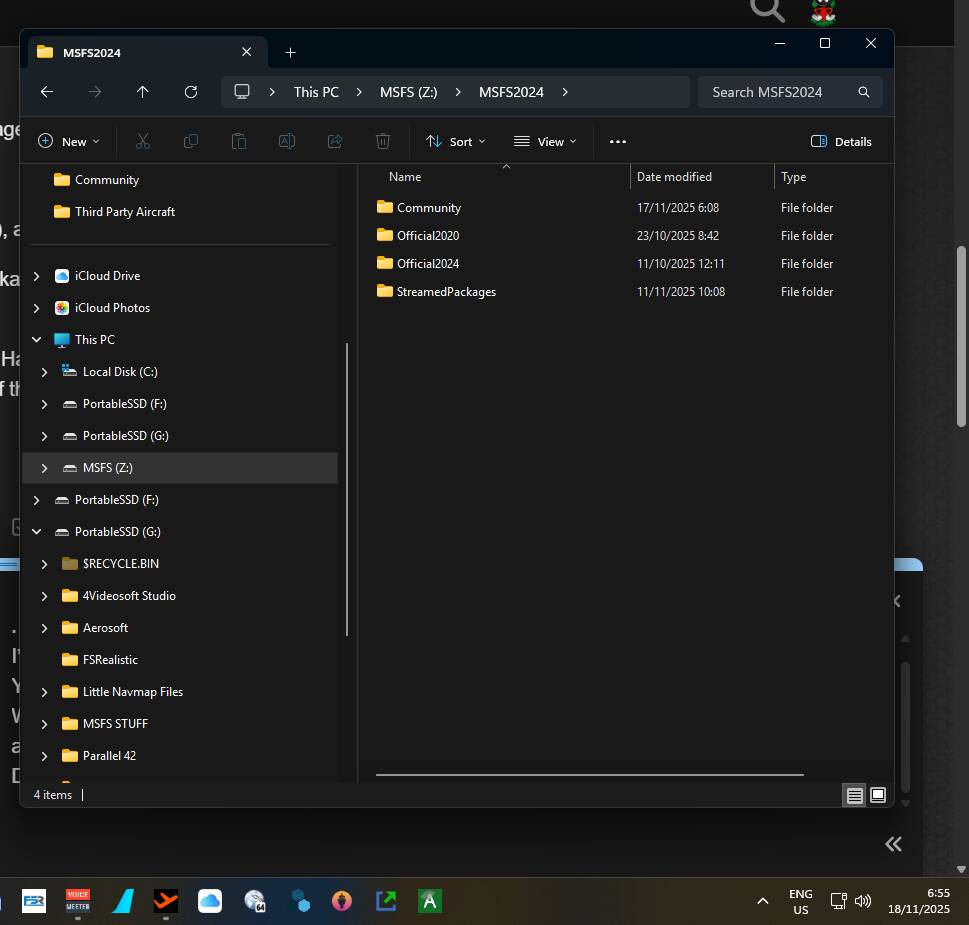Refresh the current folder view
This screenshot has height=925, width=969.
(191, 92)
